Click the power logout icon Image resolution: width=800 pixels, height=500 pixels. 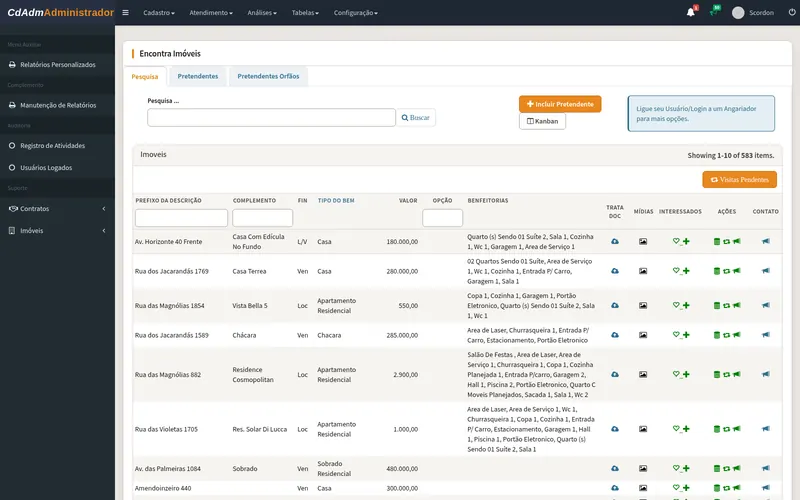pyautogui.click(x=792, y=12)
